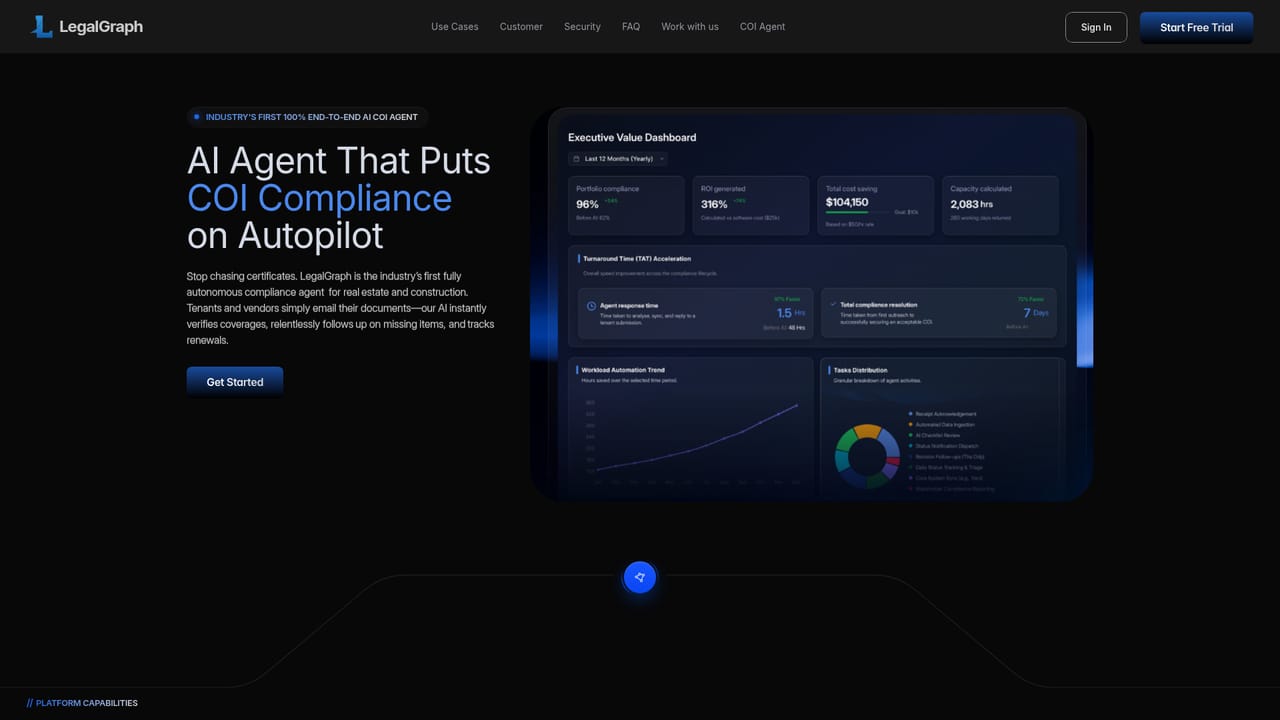Screen dimensions: 1280x720
Task: Click the "2,083 hrs" capacity value
Action: 971,205
